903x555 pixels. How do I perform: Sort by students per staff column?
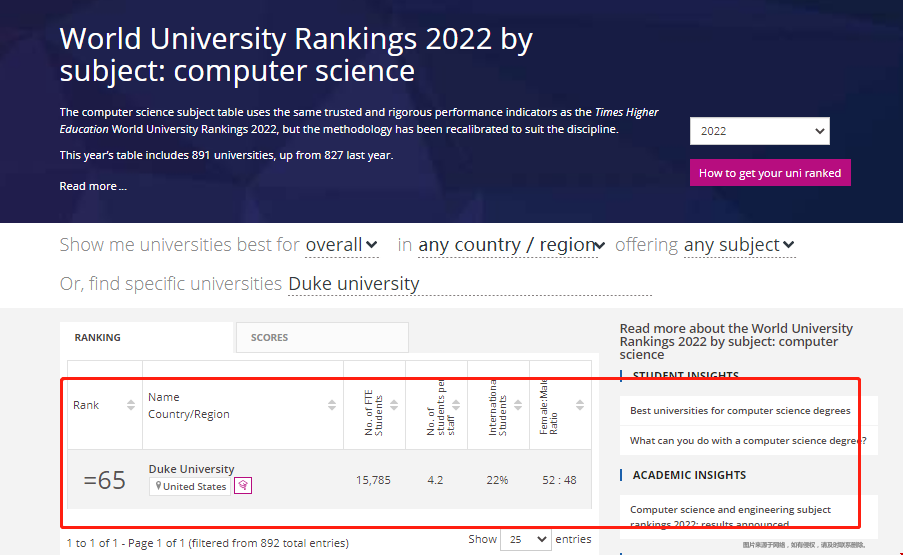click(457, 405)
